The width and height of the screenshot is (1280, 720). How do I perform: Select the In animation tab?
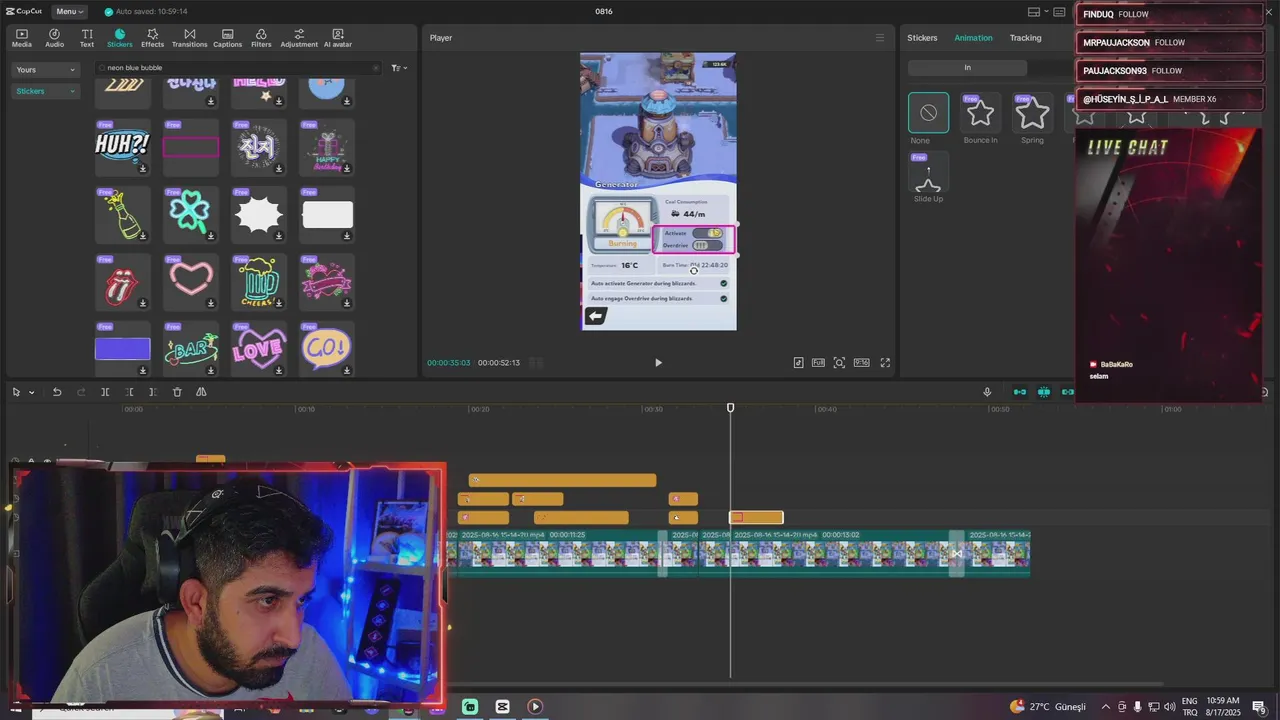point(967,68)
